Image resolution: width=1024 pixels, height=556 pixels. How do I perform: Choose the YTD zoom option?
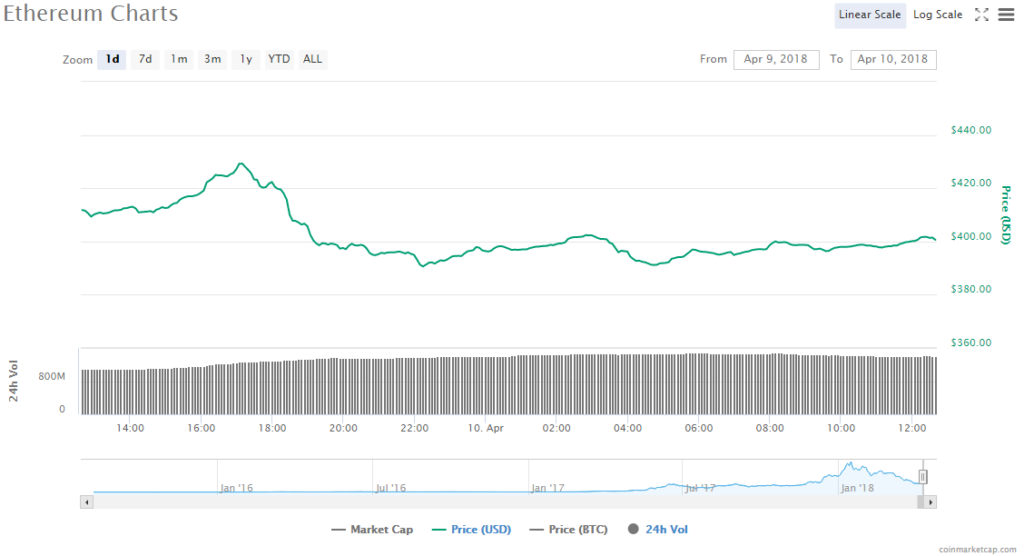279,59
